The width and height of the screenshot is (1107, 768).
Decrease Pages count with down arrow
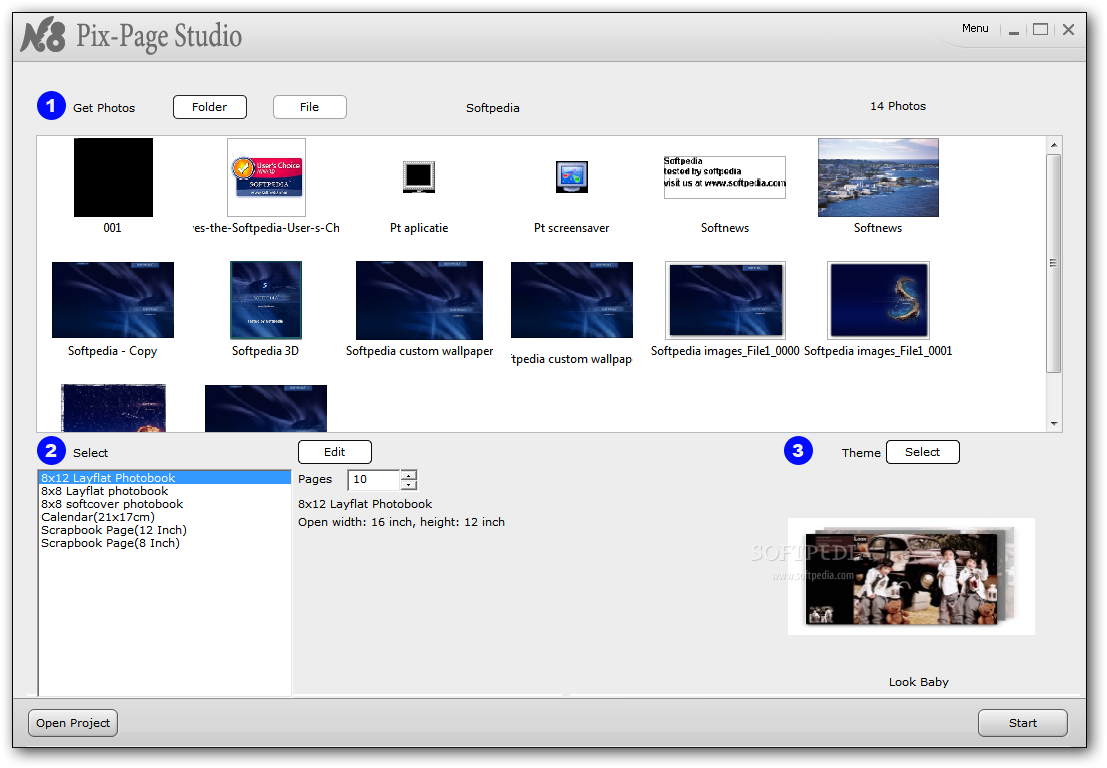click(409, 485)
